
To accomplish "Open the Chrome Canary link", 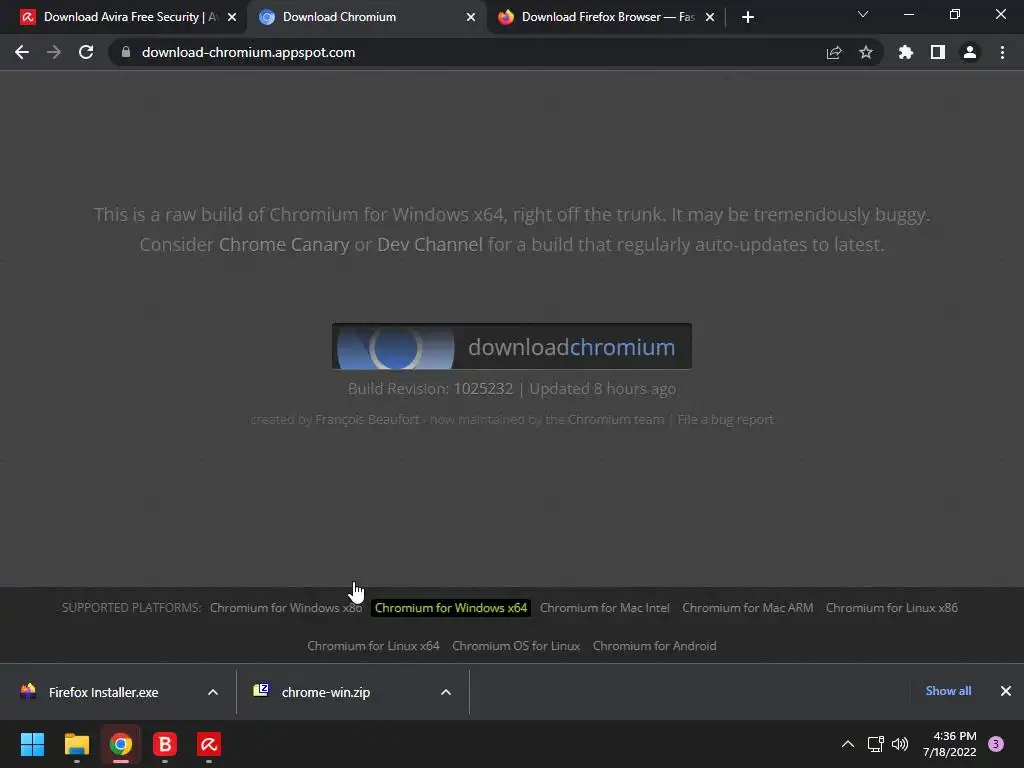I will (x=284, y=244).
